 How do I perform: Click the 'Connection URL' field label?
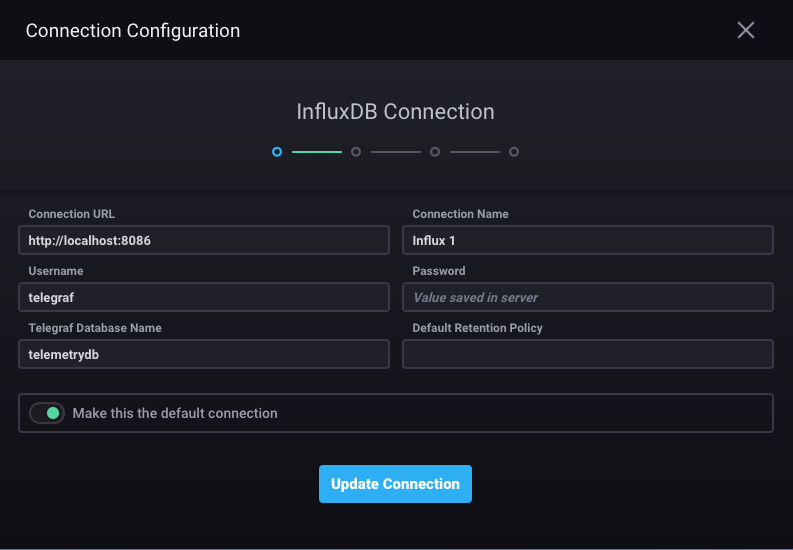(72, 214)
